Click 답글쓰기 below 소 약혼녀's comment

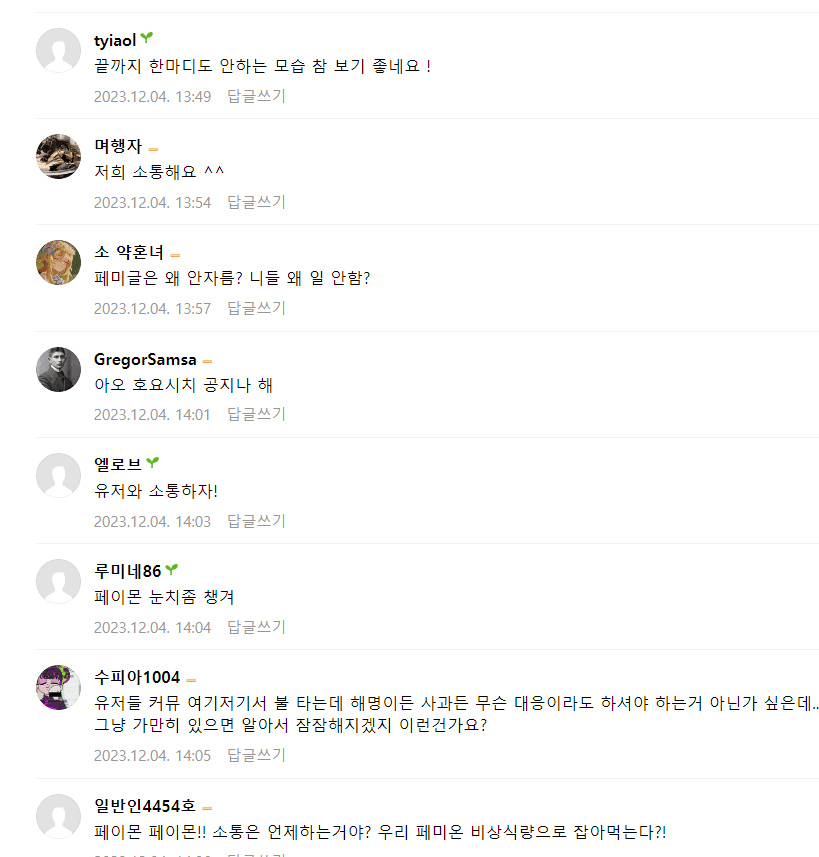click(x=256, y=308)
